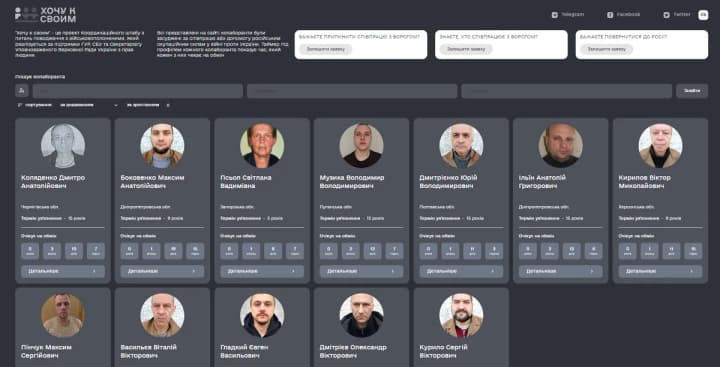Click photo on Васильєв Віталій card
The width and height of the screenshot is (720, 367).
(162, 315)
